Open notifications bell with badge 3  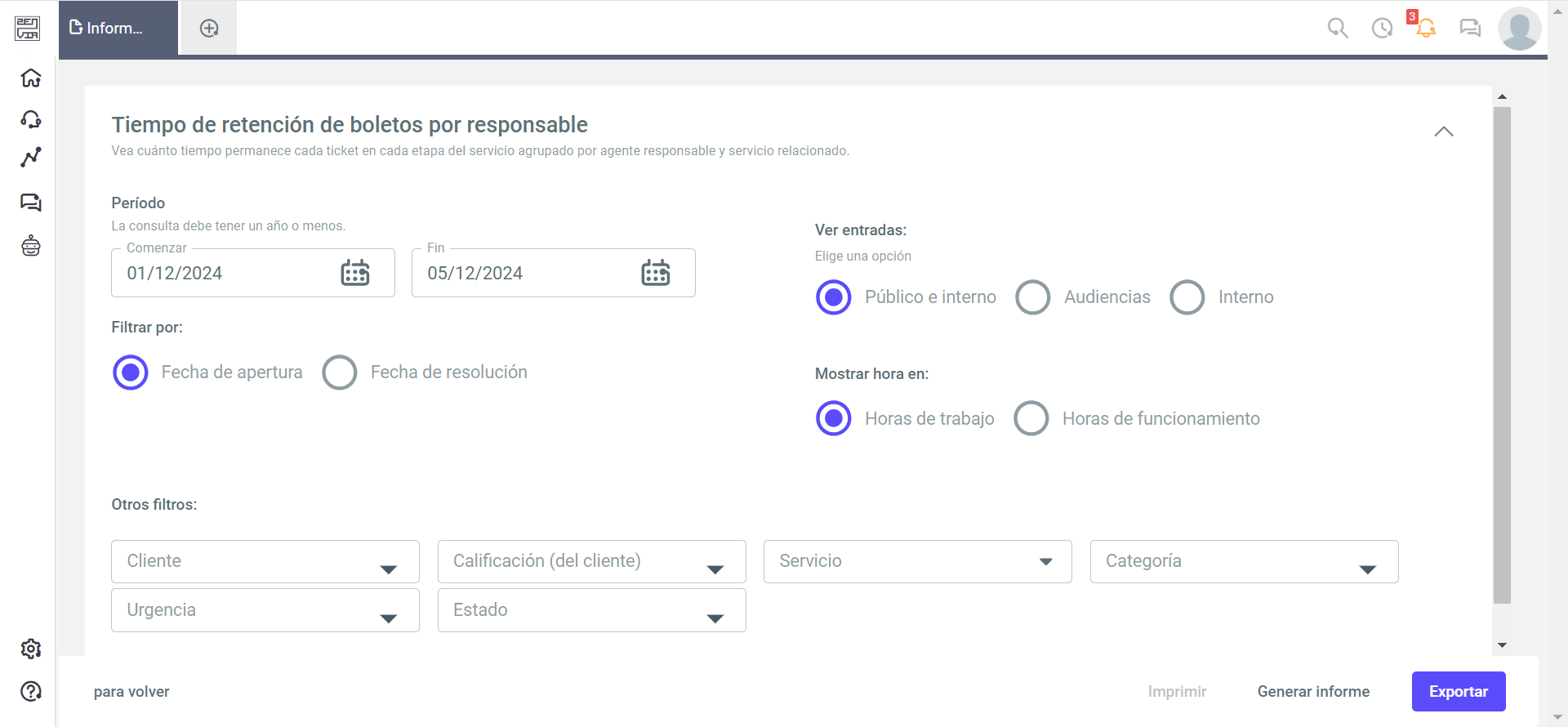pyautogui.click(x=1425, y=27)
